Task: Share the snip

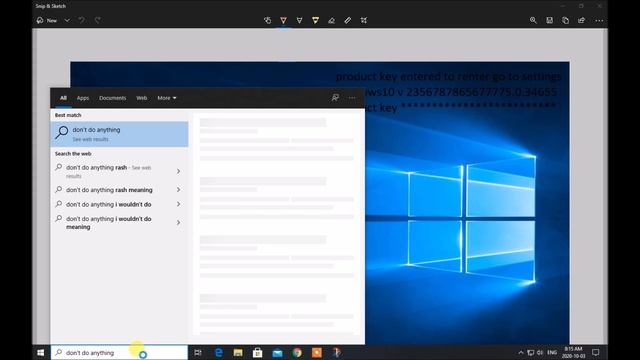Action: pyautogui.click(x=581, y=20)
